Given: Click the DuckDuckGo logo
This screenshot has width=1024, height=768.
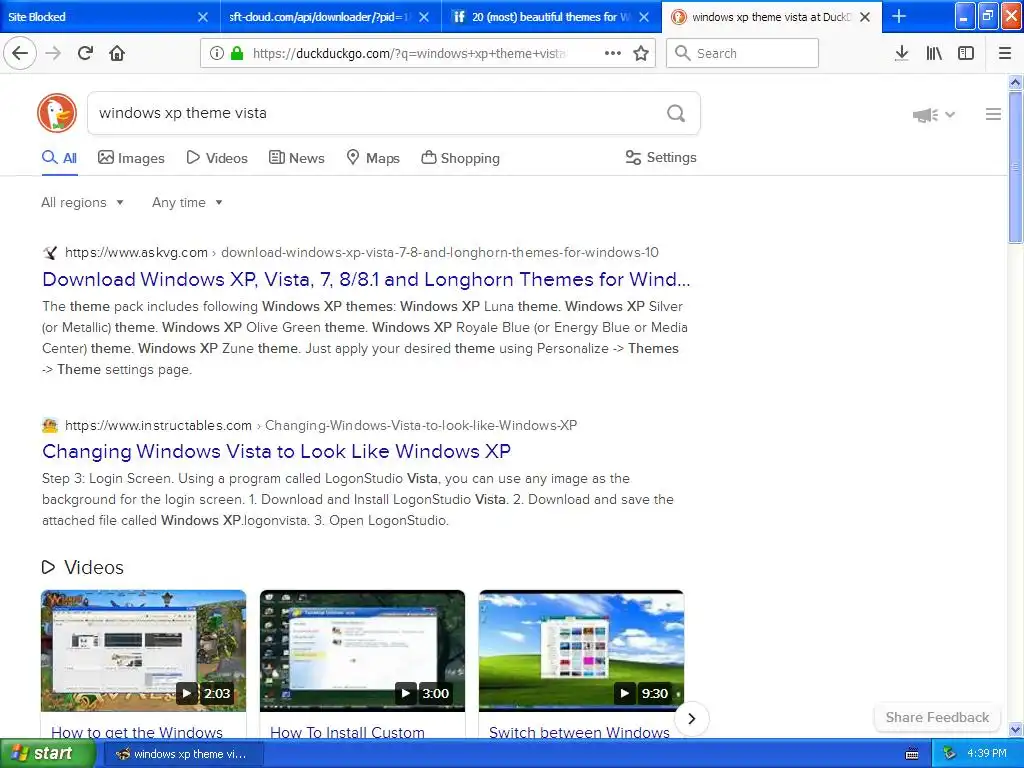Looking at the screenshot, I should tap(57, 113).
